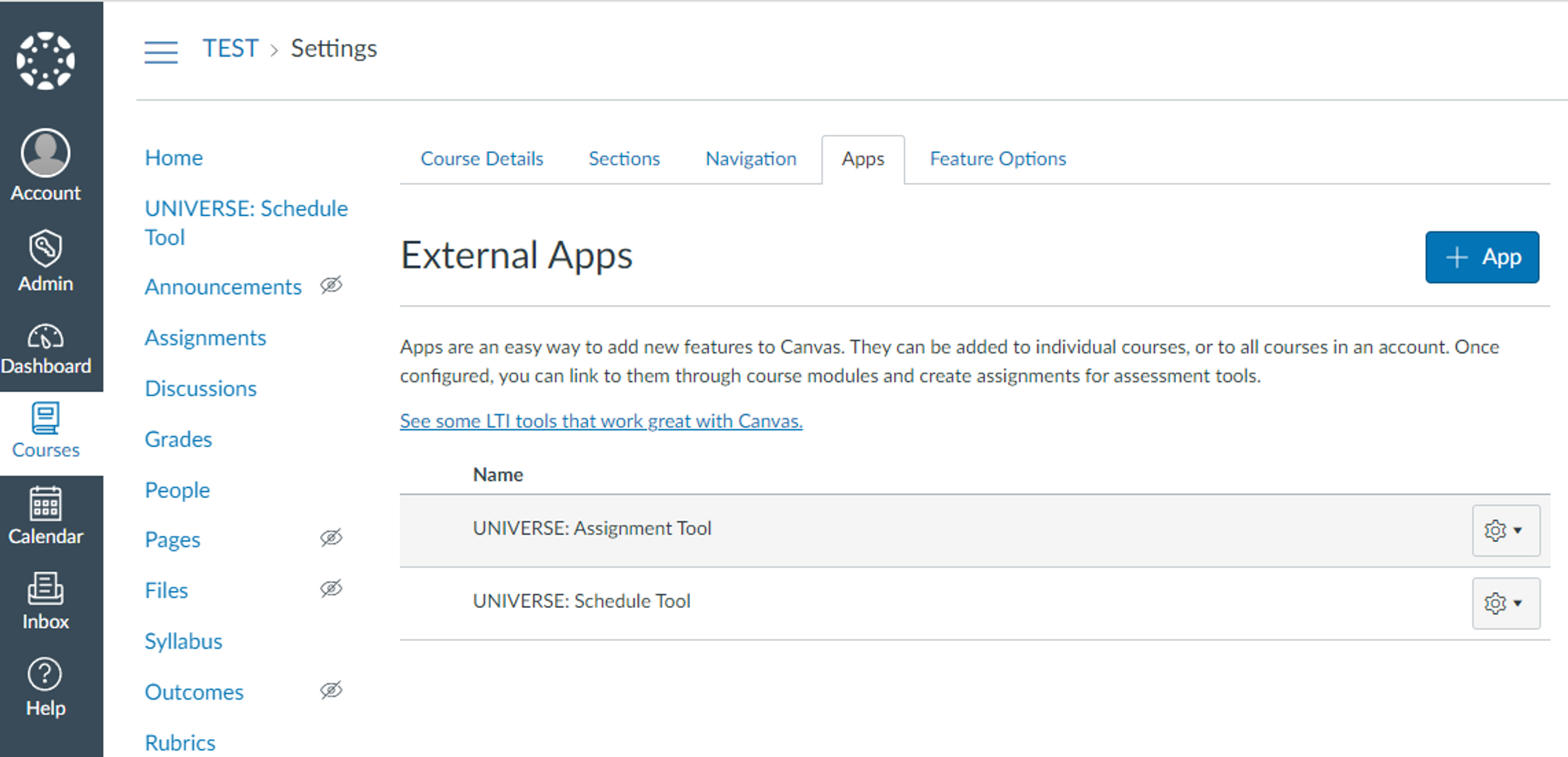This screenshot has height=757, width=1568.
Task: Open Syllabus in course menu
Action: 183,642
